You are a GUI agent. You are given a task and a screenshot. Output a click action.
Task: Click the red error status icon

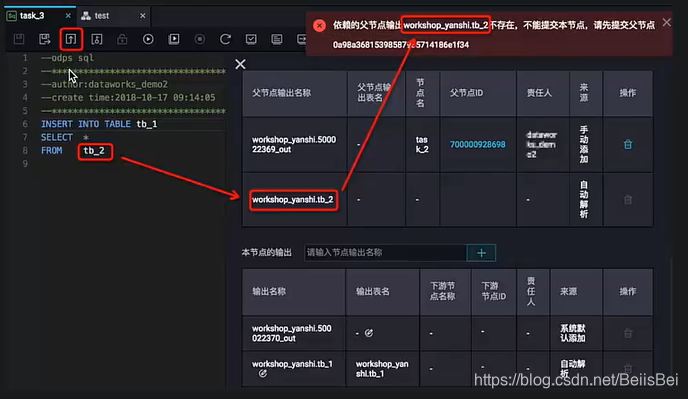click(319, 25)
